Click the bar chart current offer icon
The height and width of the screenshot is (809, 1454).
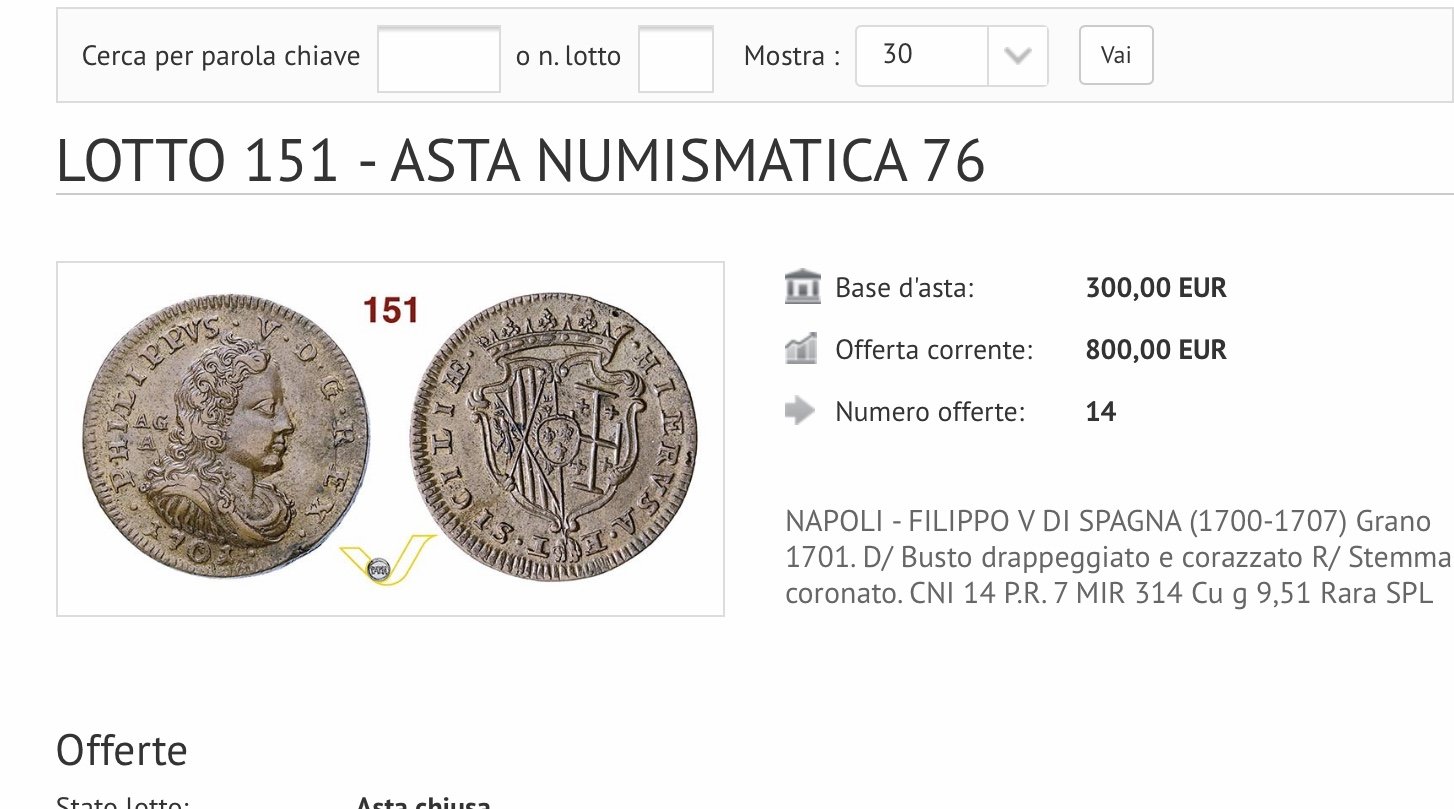[x=802, y=350]
